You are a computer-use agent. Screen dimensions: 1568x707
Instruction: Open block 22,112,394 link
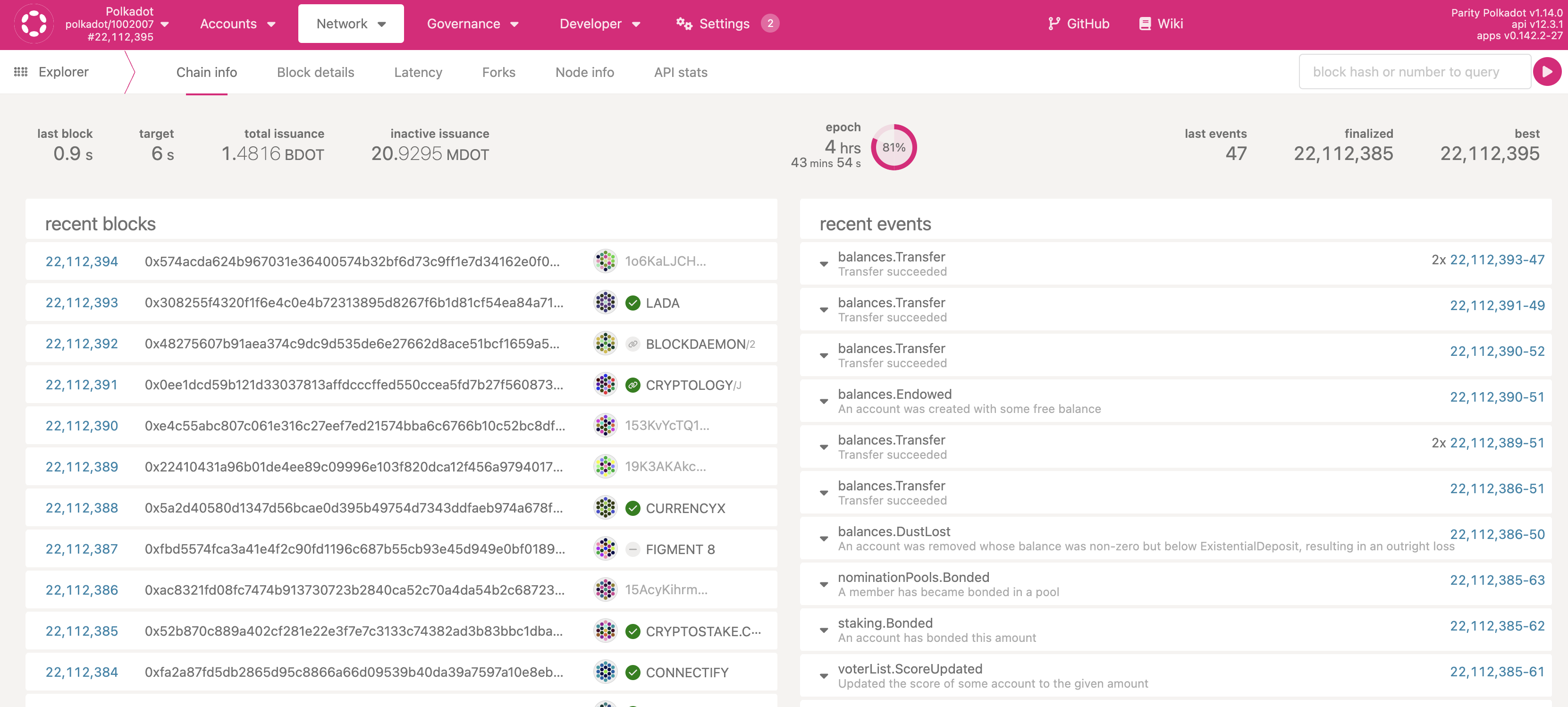click(x=82, y=261)
